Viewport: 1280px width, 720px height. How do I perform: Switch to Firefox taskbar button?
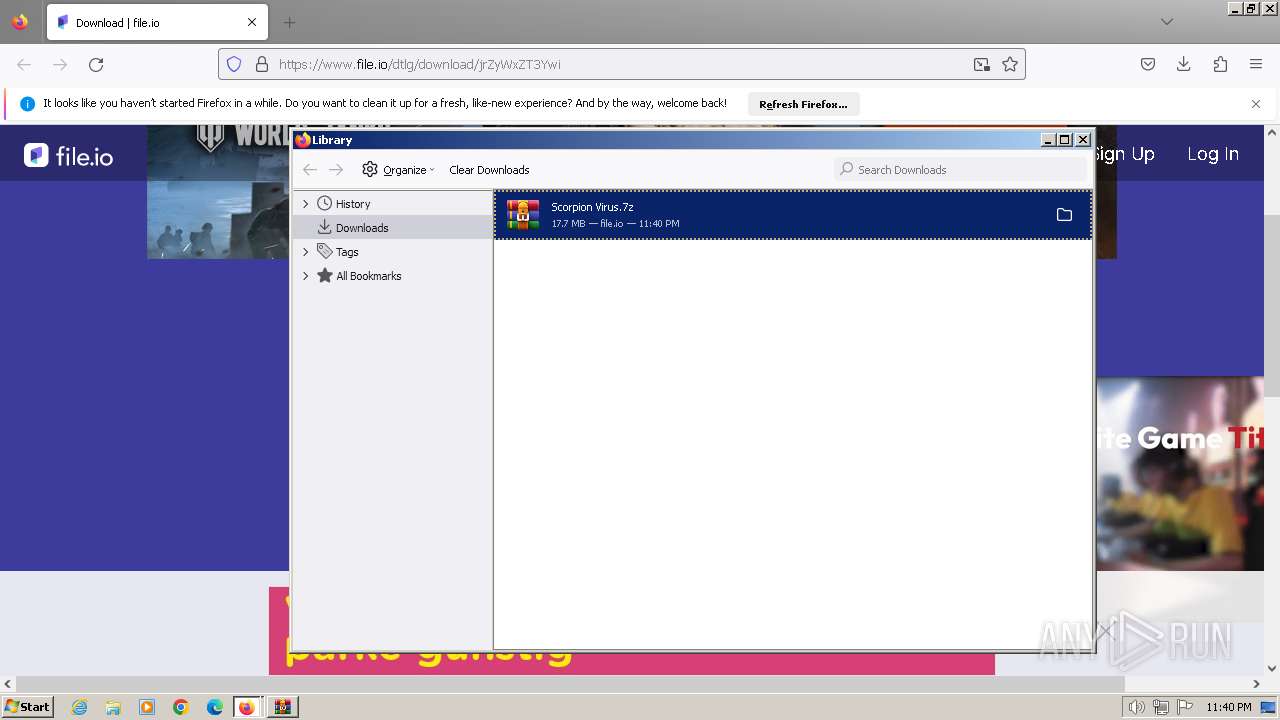tap(247, 707)
